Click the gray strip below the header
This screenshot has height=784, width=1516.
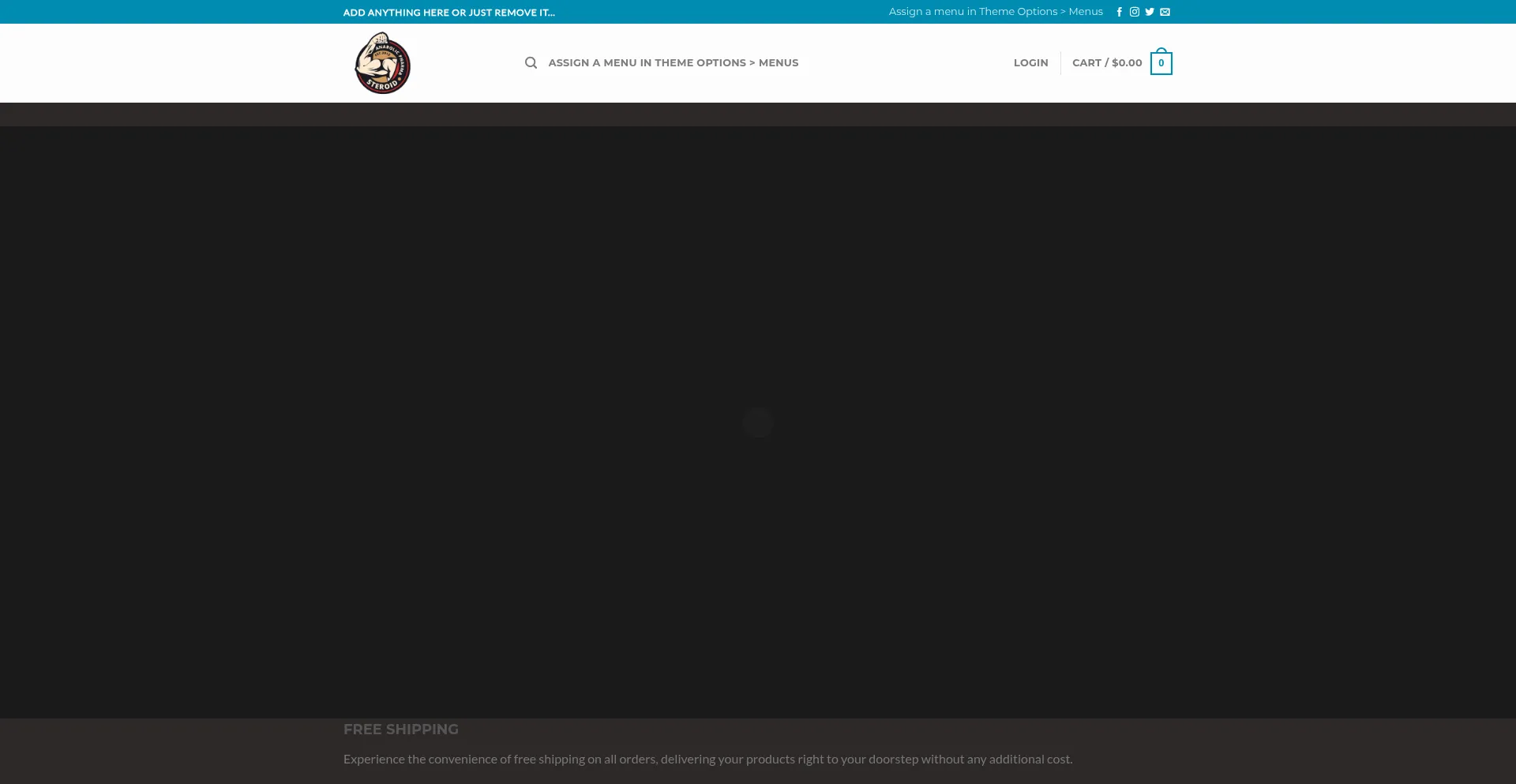pos(758,114)
